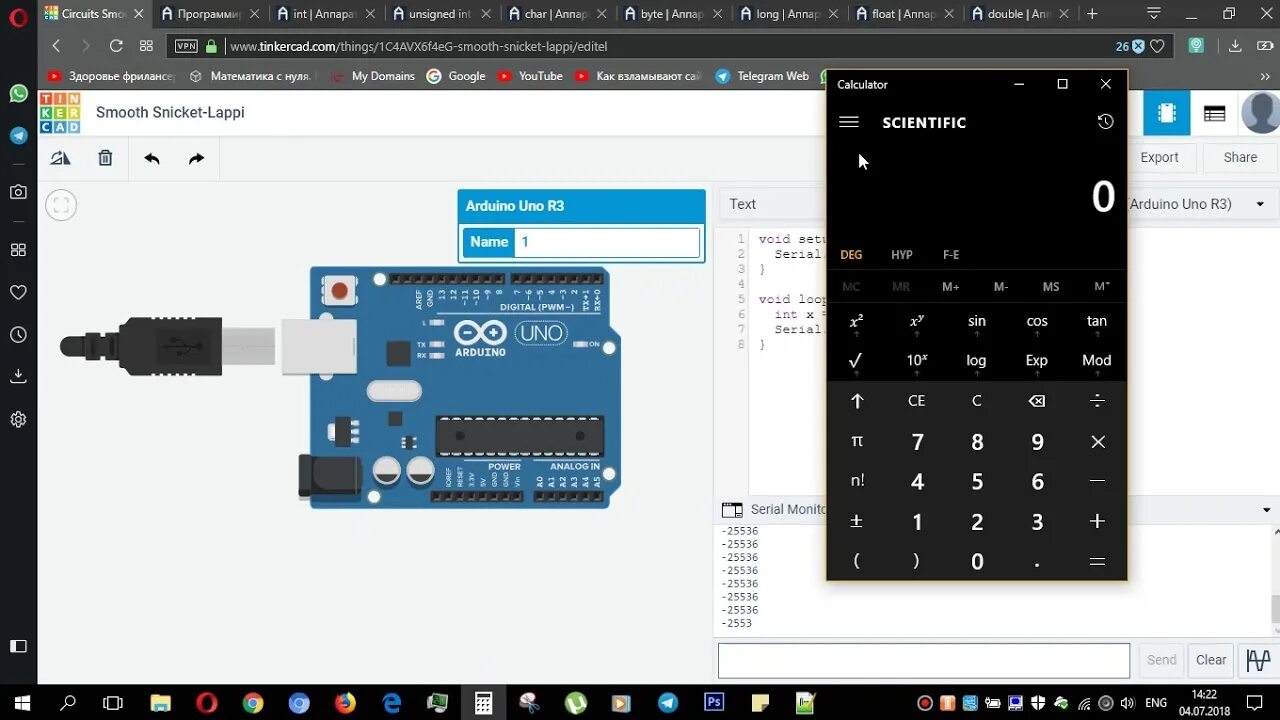Image resolution: width=1280 pixels, height=720 pixels.
Task: Open downloads in Opera sidebar
Action: pos(18,377)
